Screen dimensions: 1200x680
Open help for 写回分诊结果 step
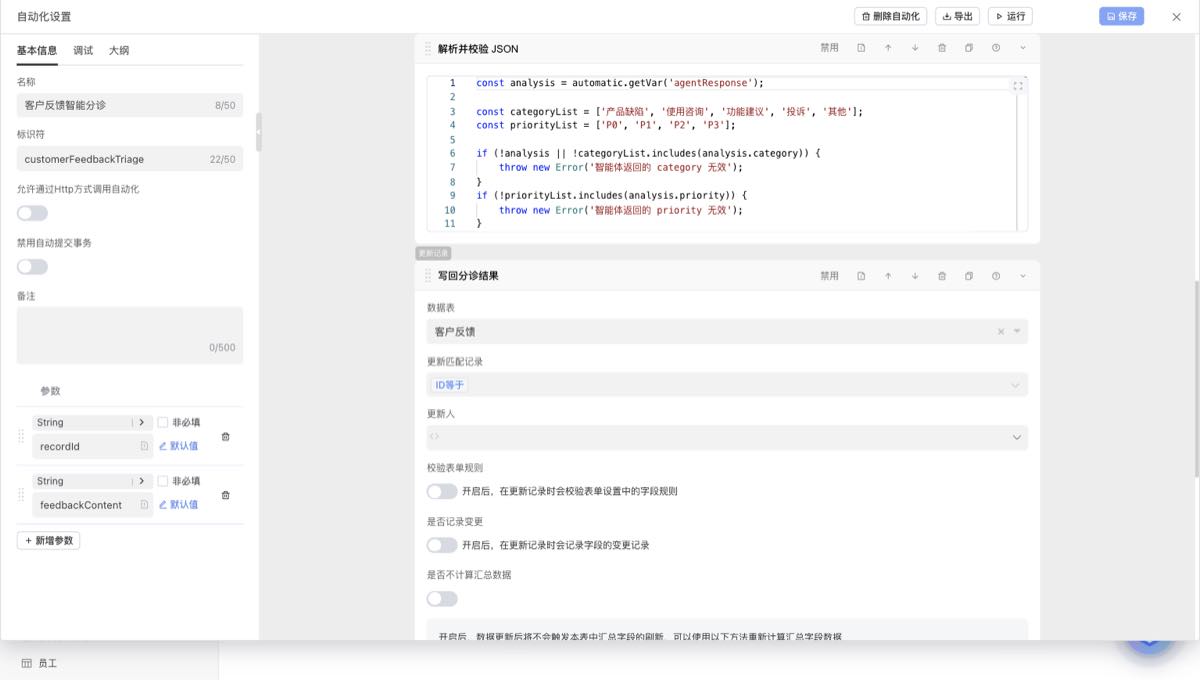point(996,276)
